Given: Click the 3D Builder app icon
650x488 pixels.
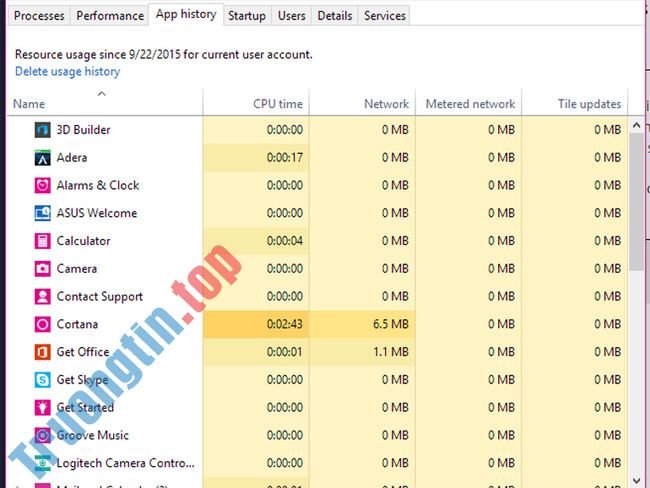Looking at the screenshot, I should (x=42, y=130).
